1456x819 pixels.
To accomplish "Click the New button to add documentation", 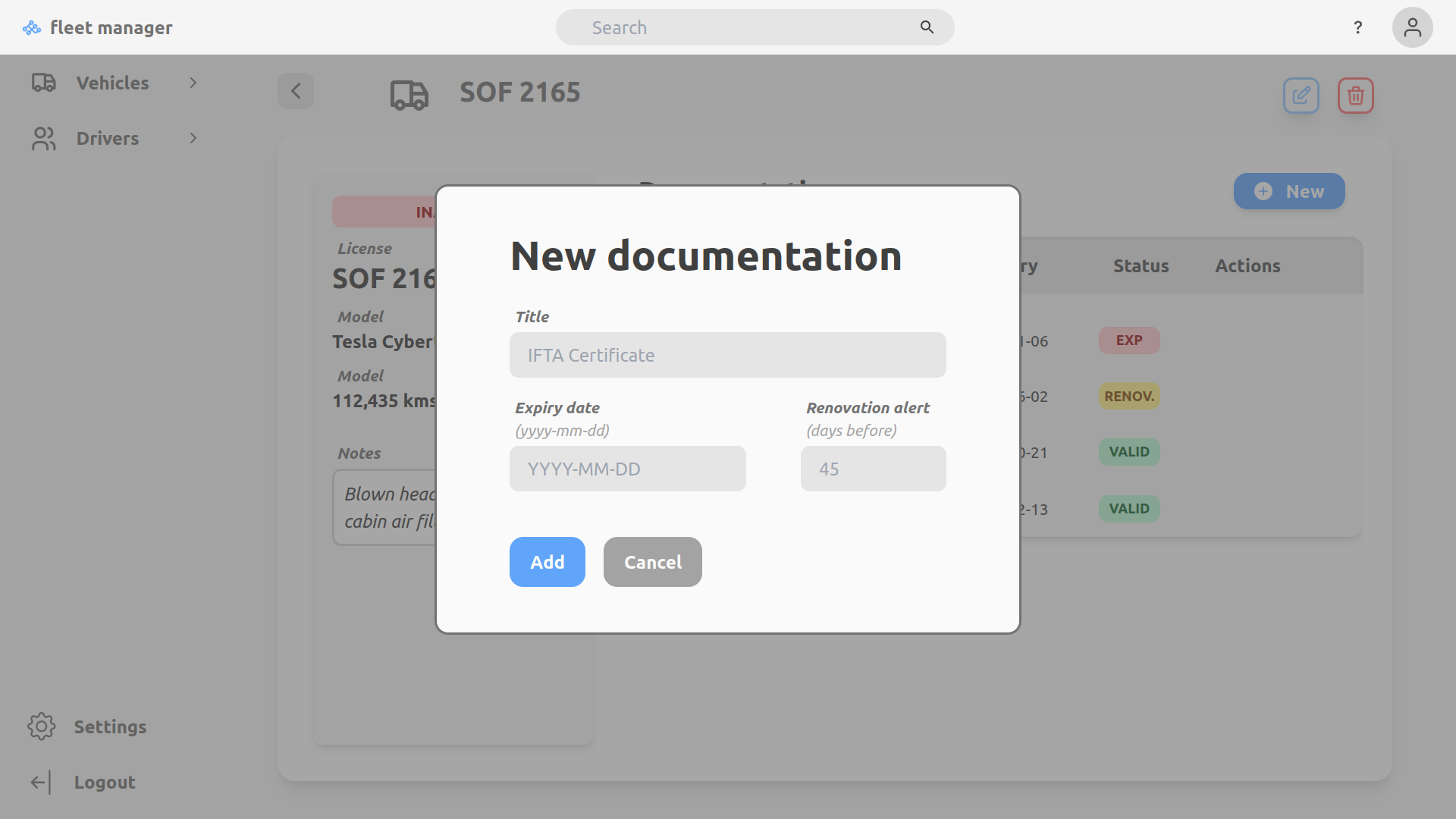I will (1288, 191).
